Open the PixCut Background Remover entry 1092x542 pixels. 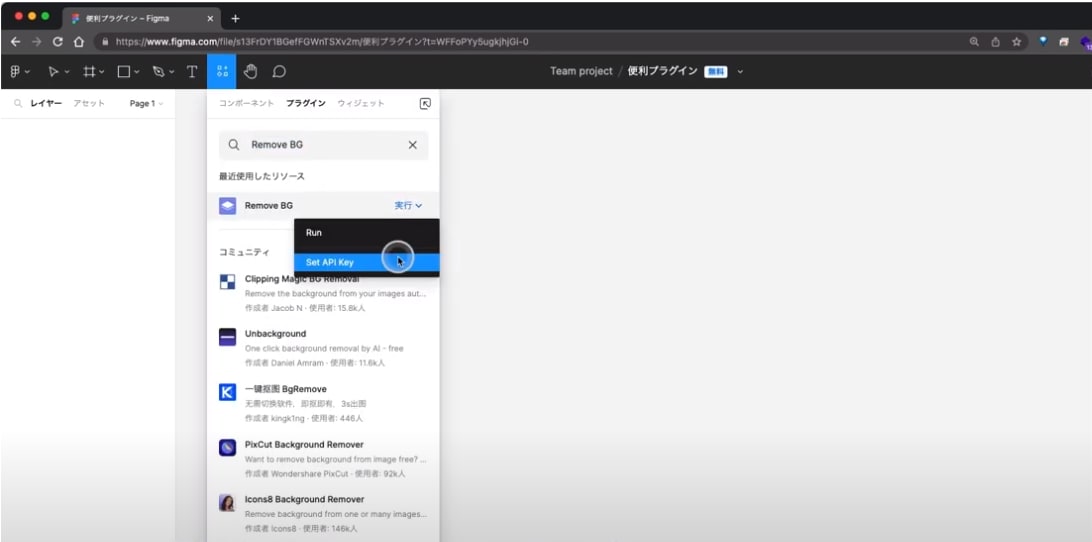tap(323, 459)
